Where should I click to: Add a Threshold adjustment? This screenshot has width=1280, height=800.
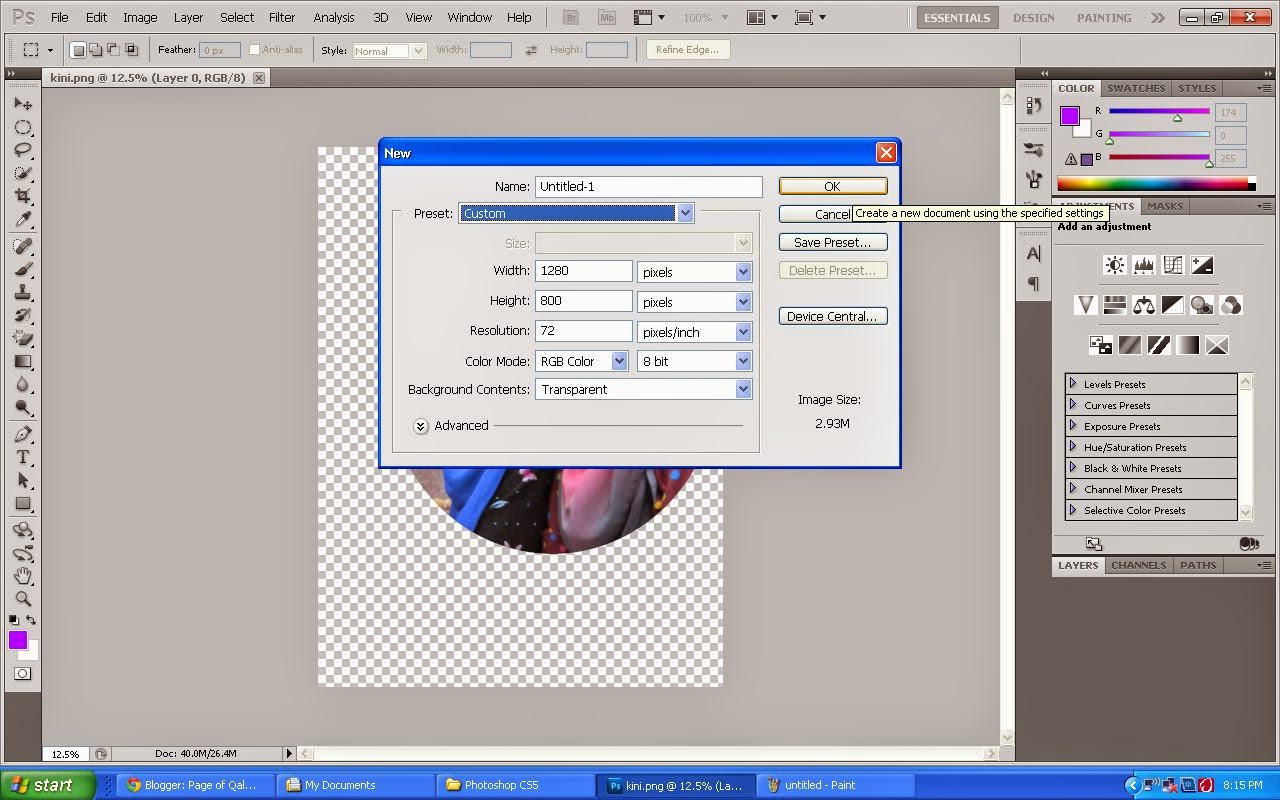click(x=1158, y=345)
